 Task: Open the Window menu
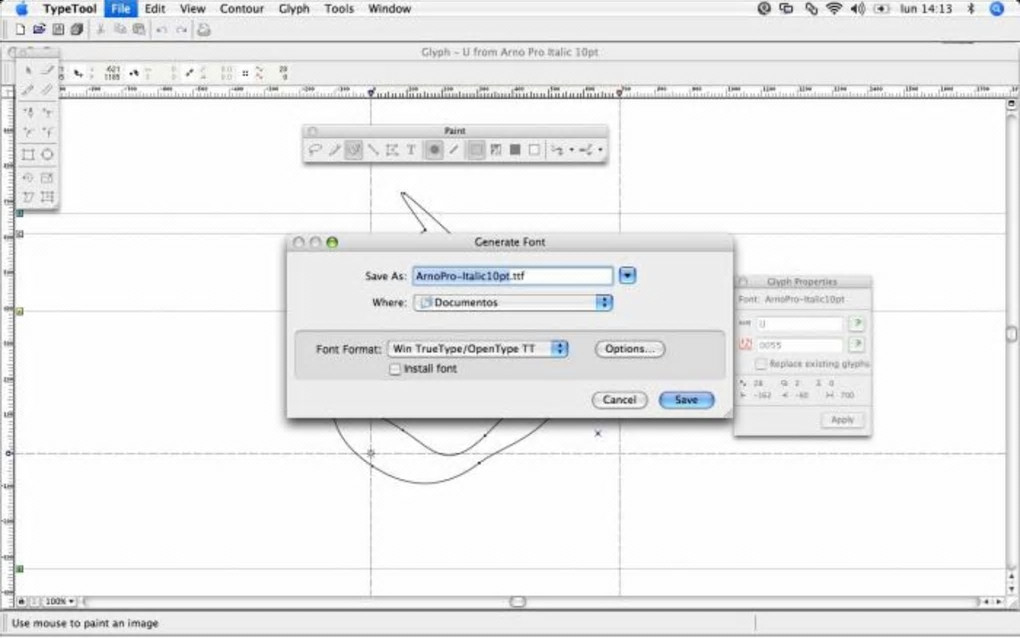coord(390,8)
